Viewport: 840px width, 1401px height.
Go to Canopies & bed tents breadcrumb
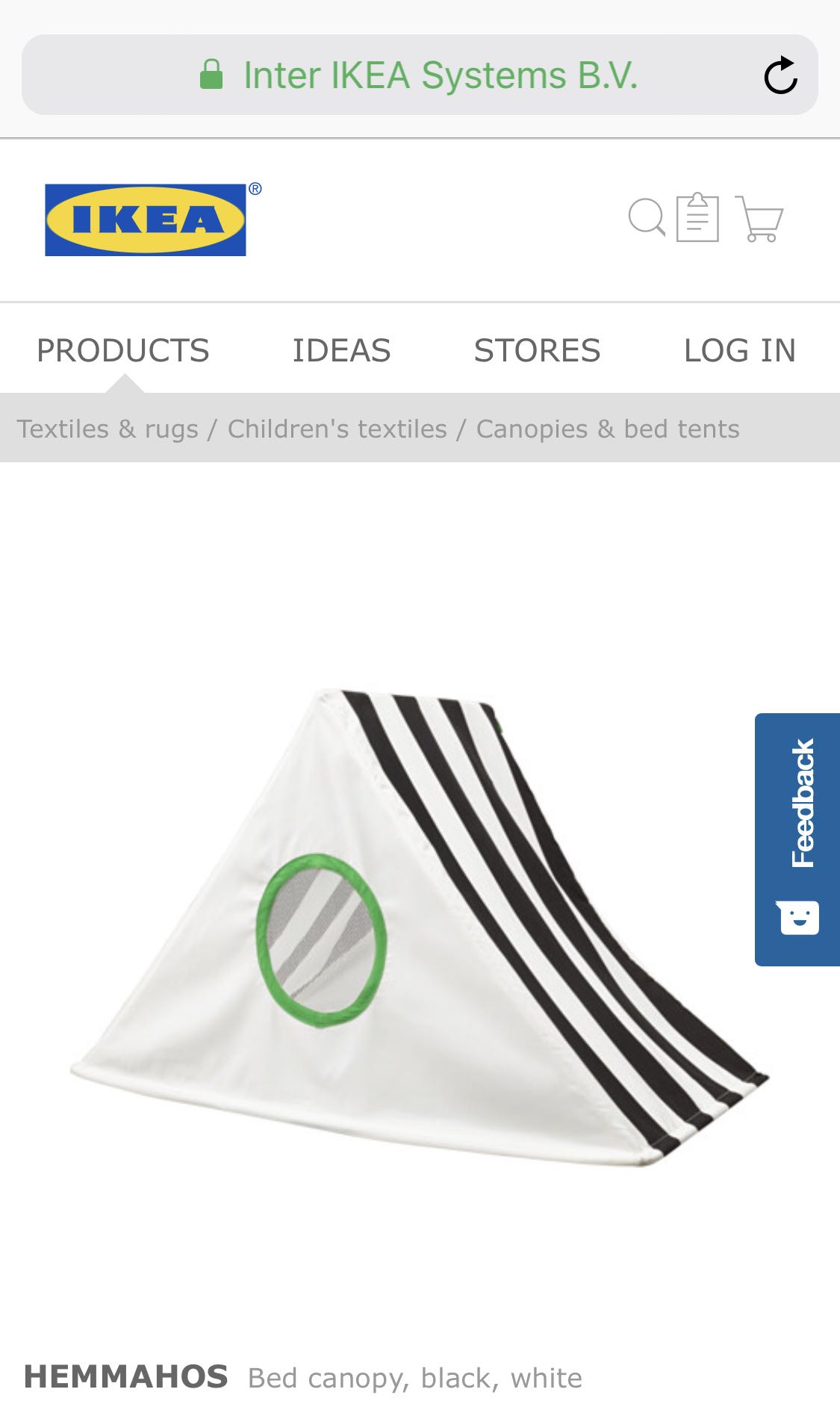click(x=608, y=429)
